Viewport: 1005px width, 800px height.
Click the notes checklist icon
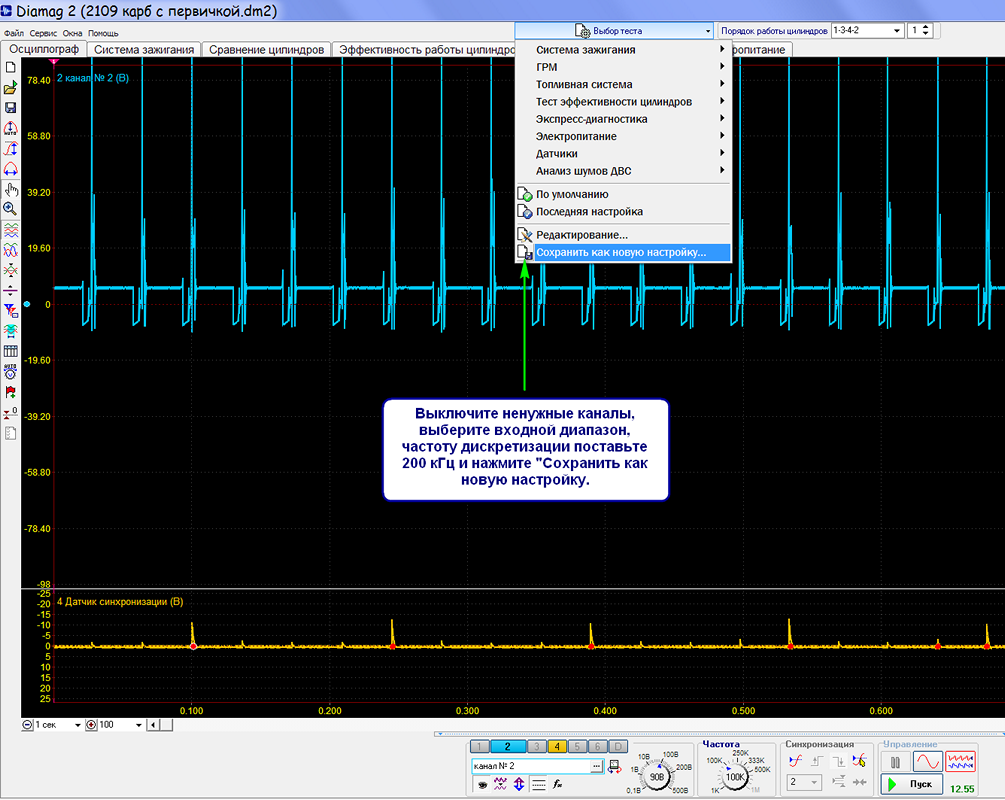10,434
